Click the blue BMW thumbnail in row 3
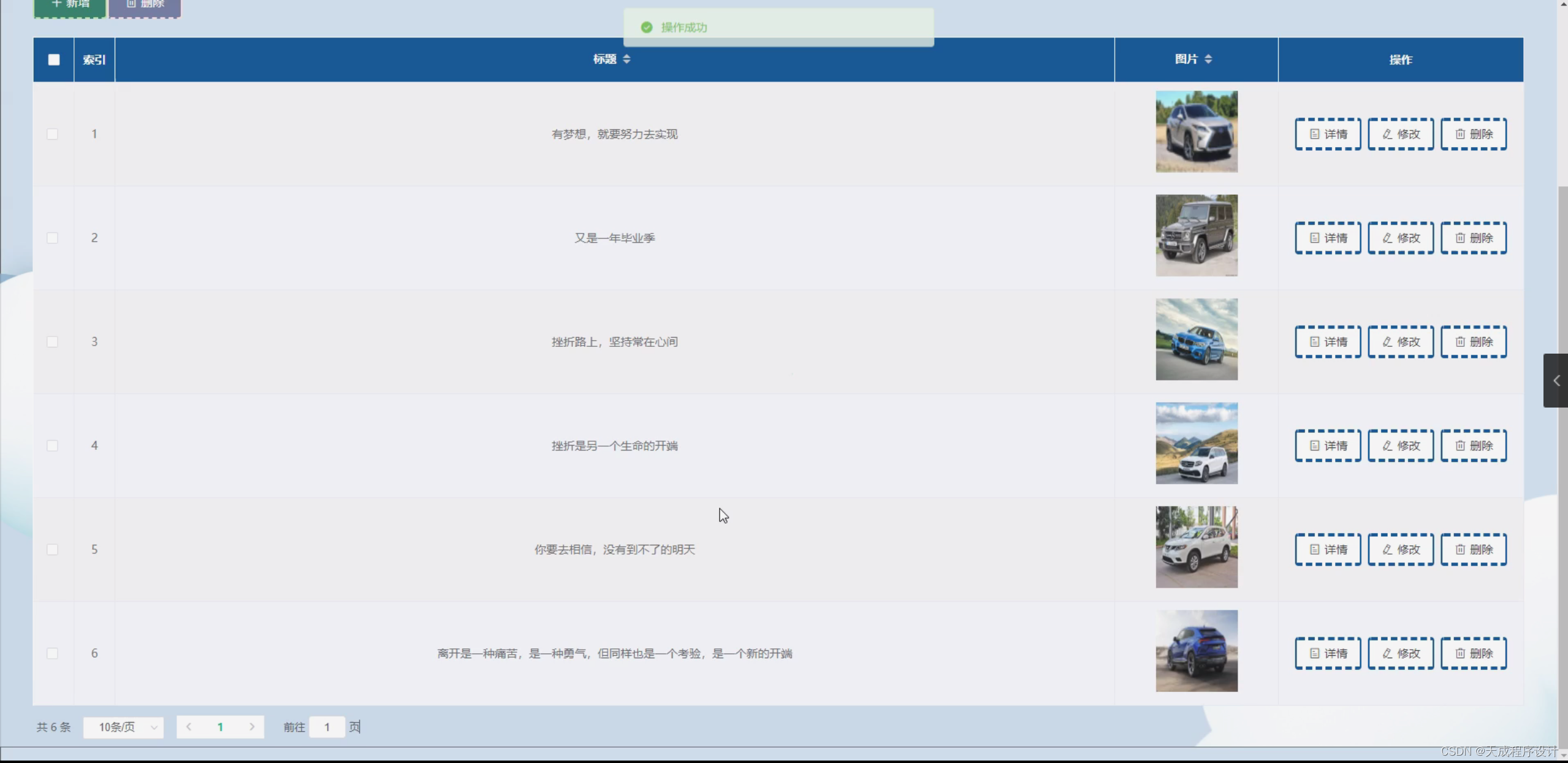This screenshot has height=763, width=1568. 1196,340
